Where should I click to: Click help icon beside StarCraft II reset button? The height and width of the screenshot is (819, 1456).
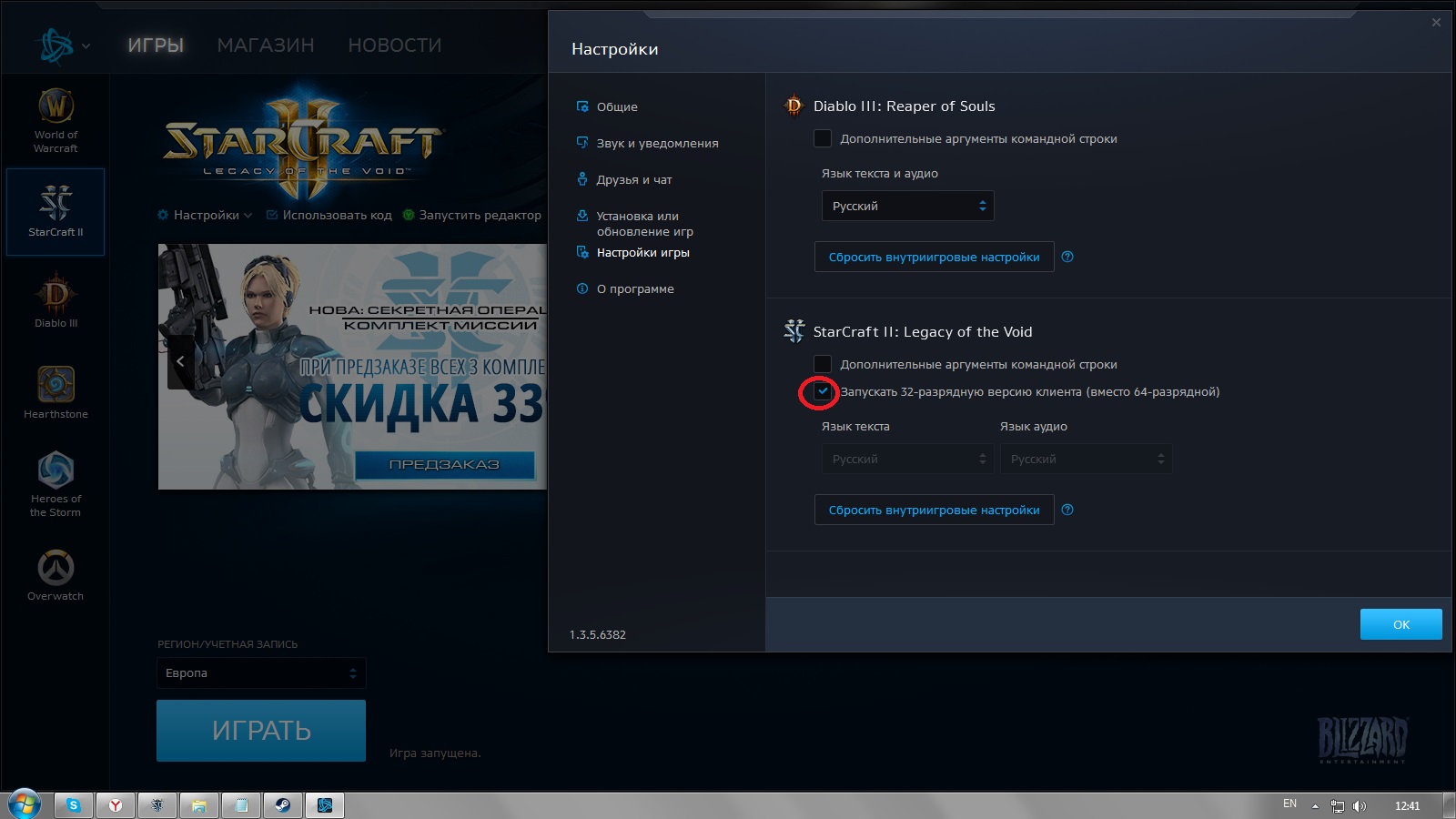click(1067, 510)
